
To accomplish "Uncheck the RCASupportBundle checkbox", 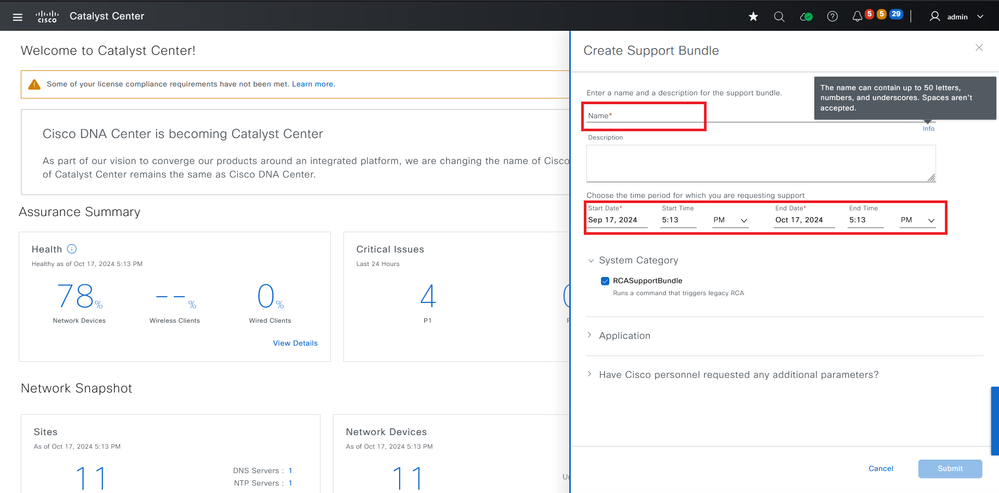I will [605, 281].
